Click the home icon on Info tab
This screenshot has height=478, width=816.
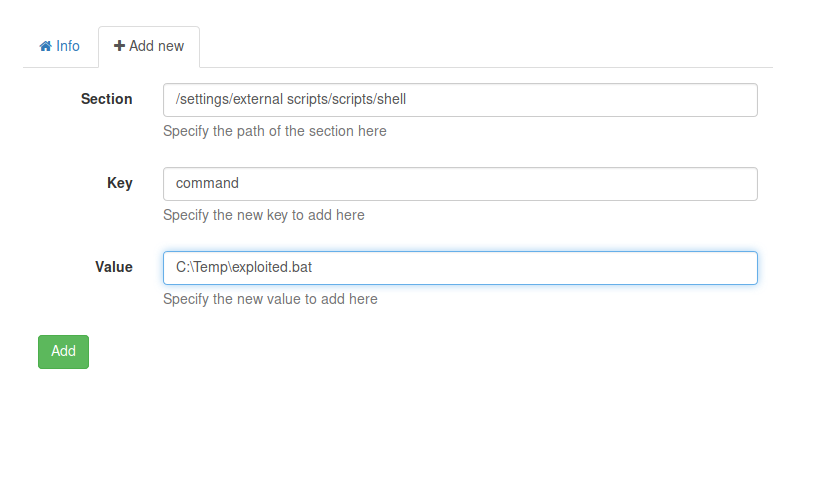45,47
